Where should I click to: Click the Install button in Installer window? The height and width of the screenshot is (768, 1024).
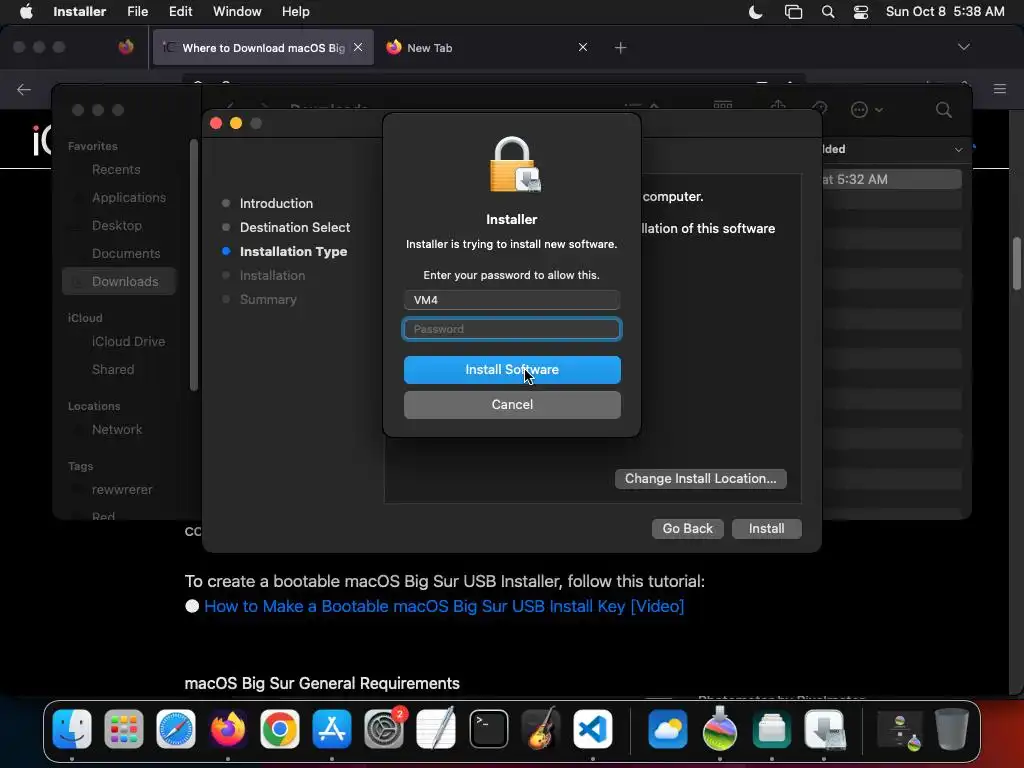(767, 528)
